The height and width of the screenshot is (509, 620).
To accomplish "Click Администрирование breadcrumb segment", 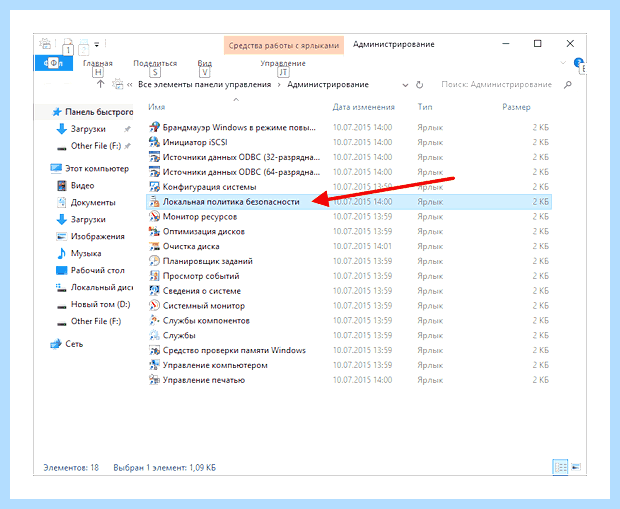I will pyautogui.click(x=328, y=85).
